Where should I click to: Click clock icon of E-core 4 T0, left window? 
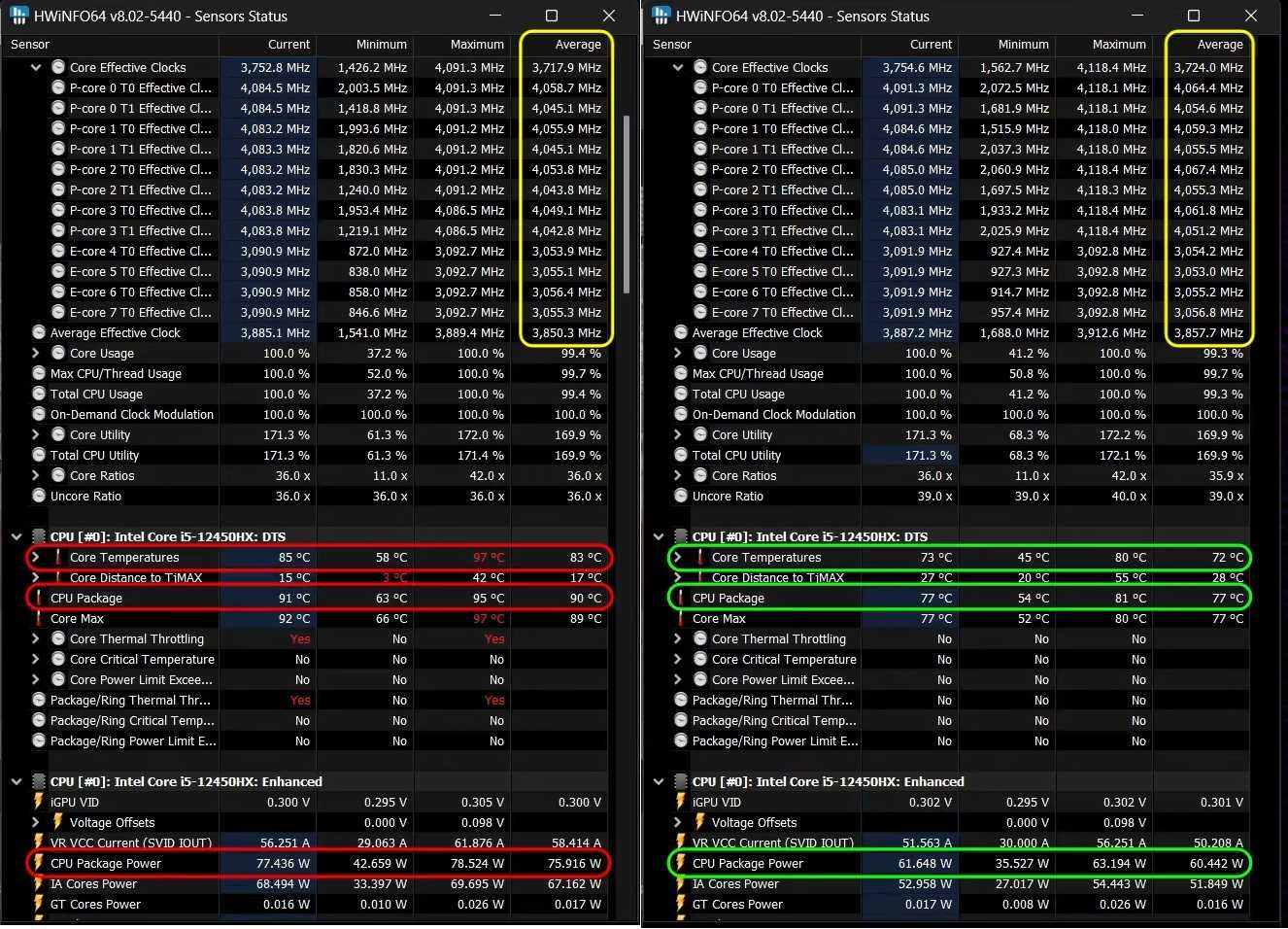coord(58,251)
